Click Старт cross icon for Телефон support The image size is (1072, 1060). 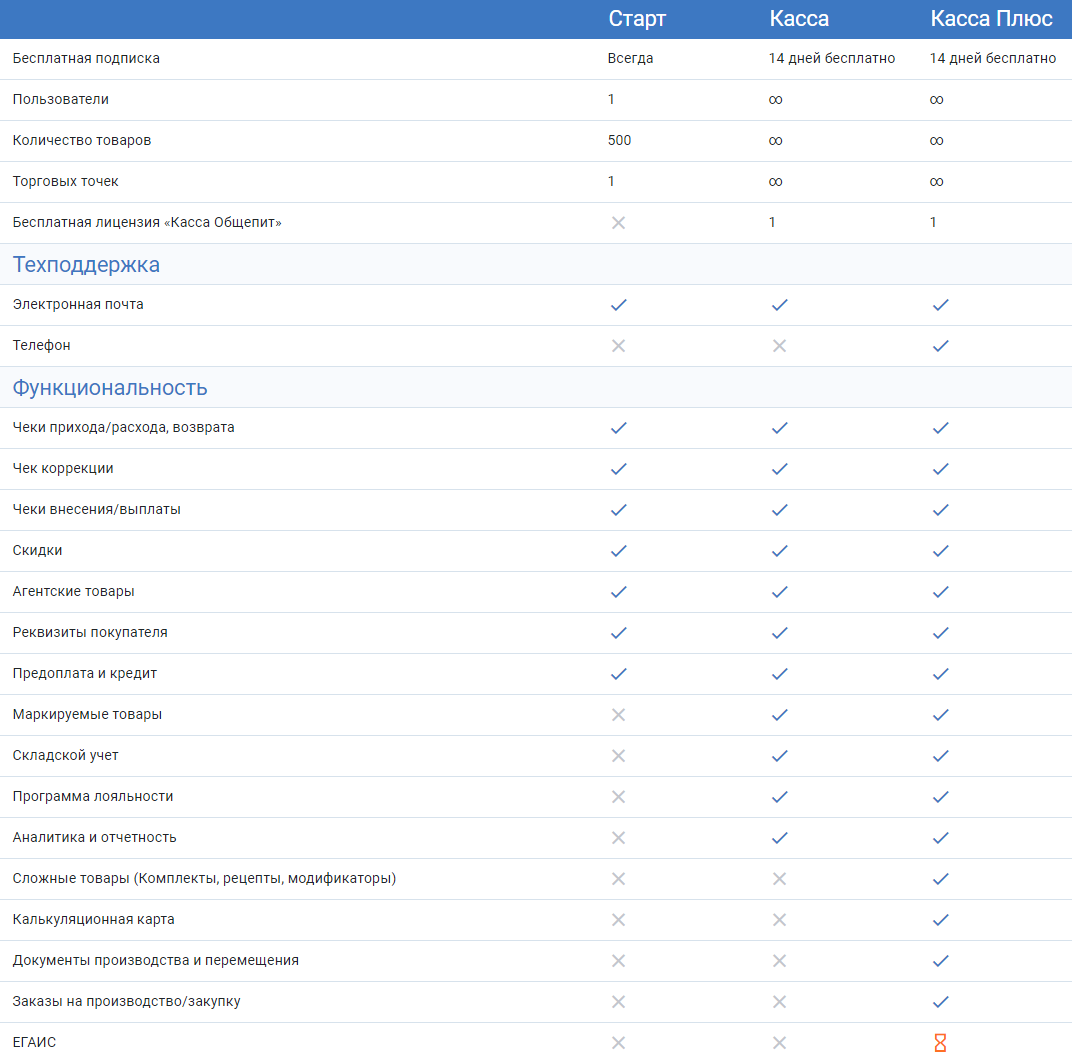point(618,346)
